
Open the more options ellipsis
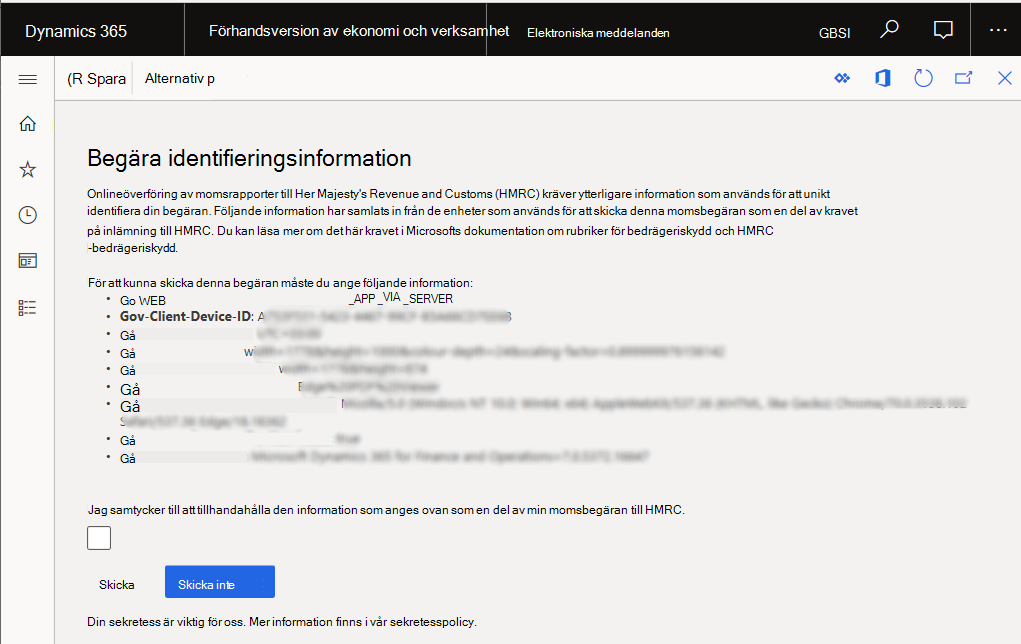click(998, 30)
